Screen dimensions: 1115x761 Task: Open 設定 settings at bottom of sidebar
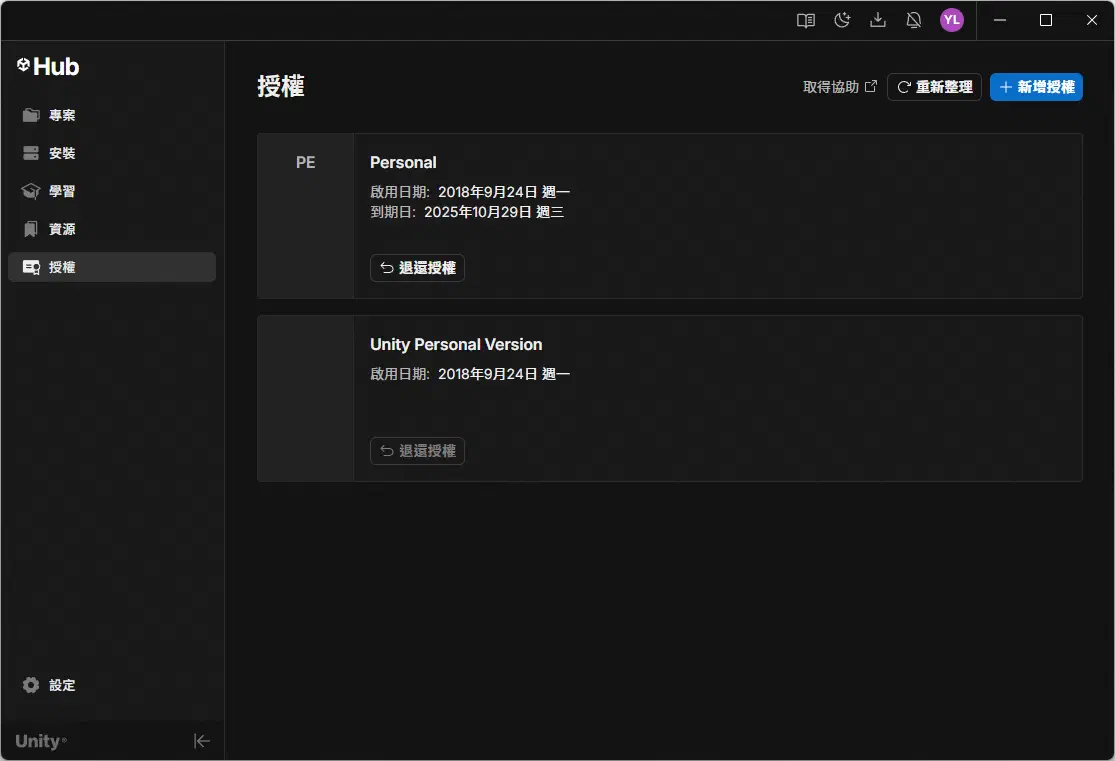(x=49, y=685)
